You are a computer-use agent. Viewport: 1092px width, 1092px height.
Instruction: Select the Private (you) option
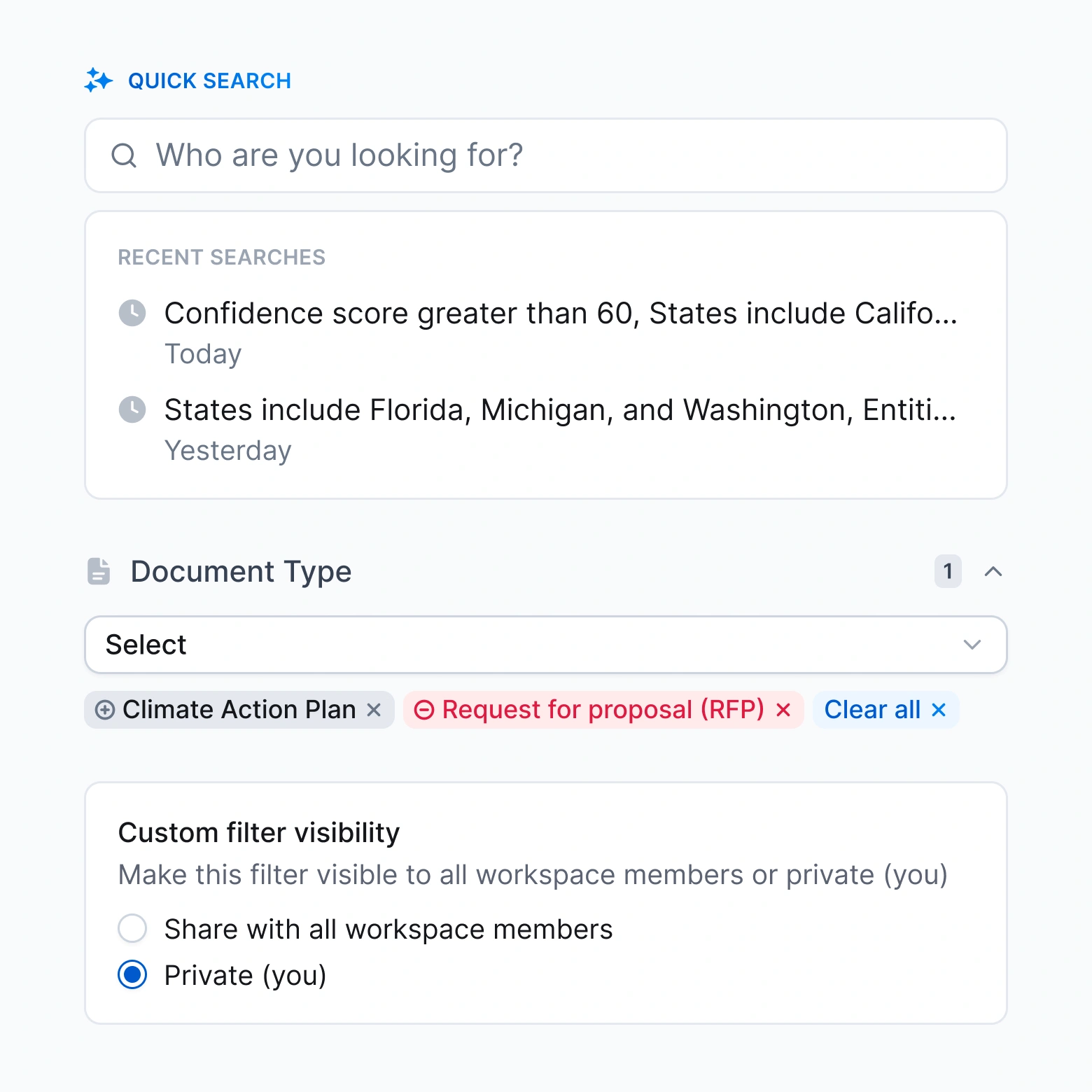coord(132,974)
